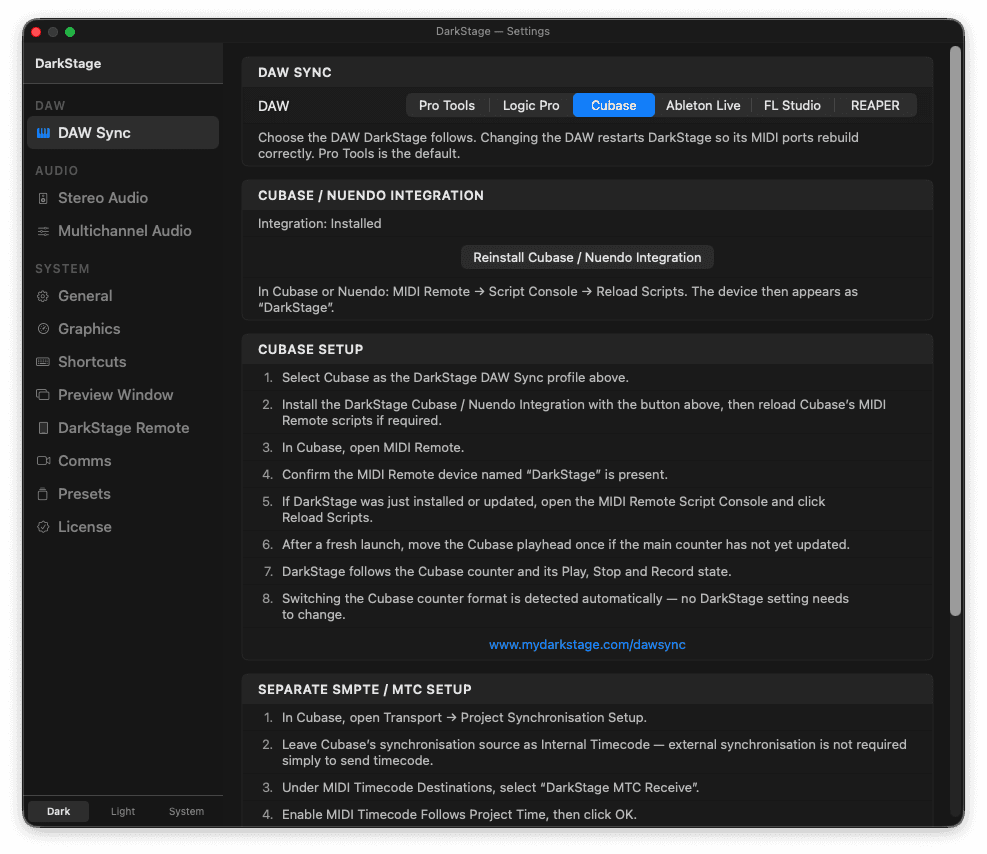Select Pro Tools as the DAW

(x=447, y=105)
